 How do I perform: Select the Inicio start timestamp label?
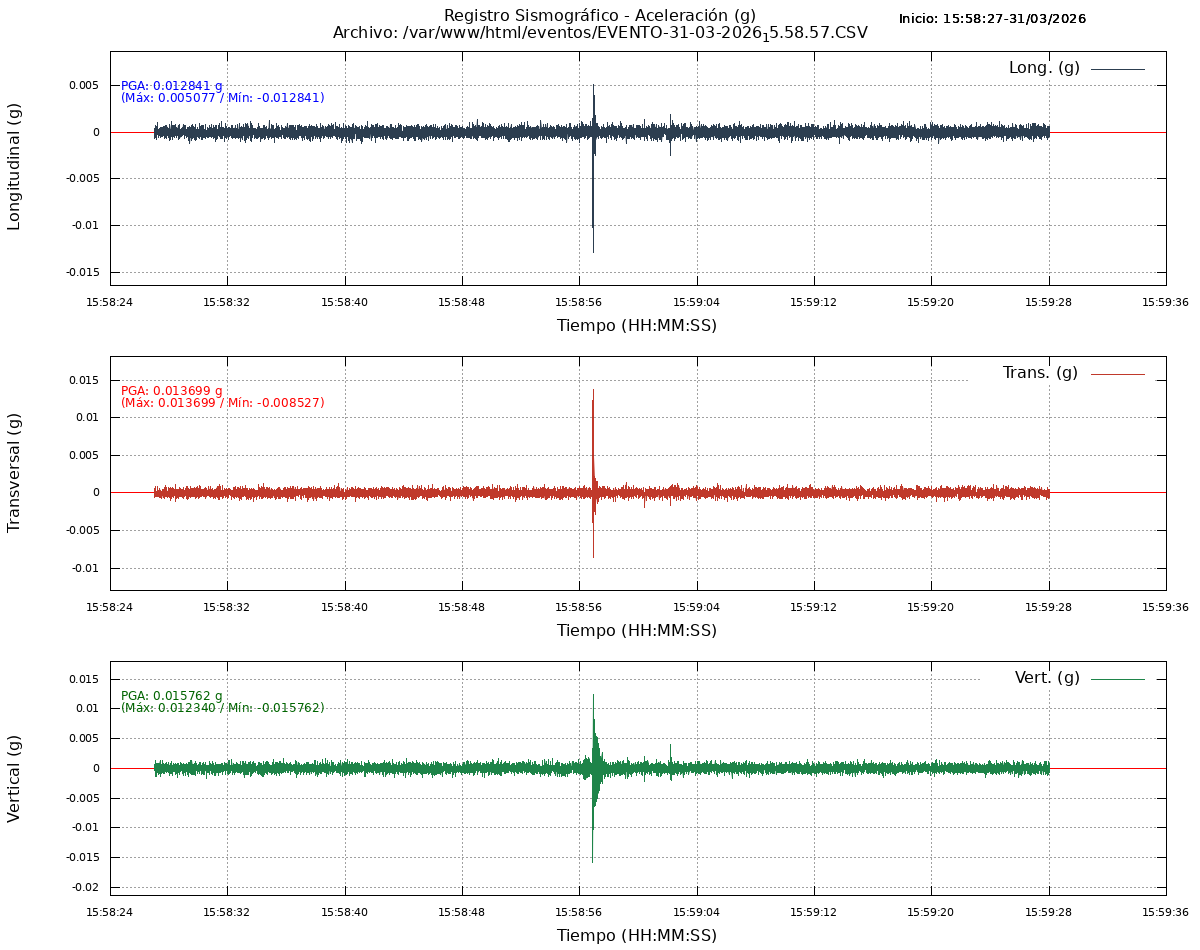pyautogui.click(x=991, y=19)
